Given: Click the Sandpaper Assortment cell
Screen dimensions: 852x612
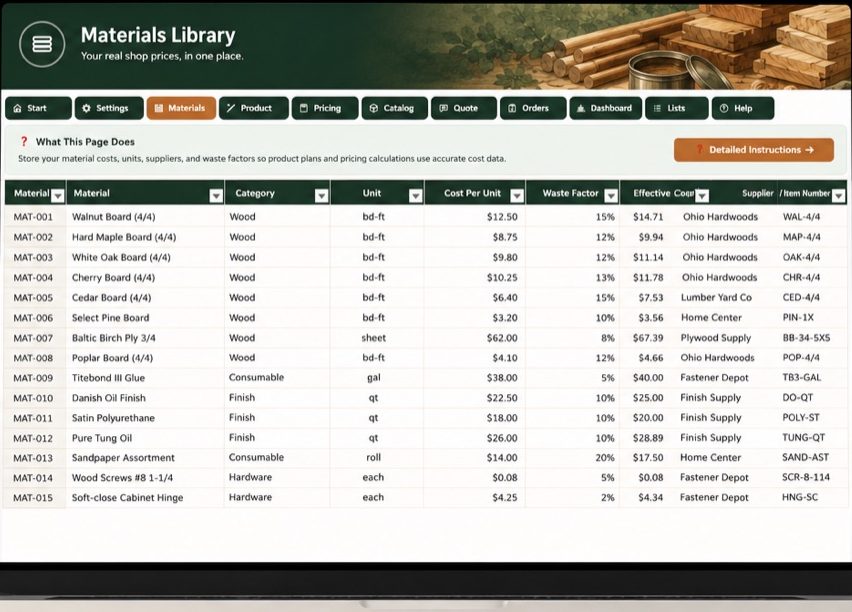Looking at the screenshot, I should click(145, 458).
